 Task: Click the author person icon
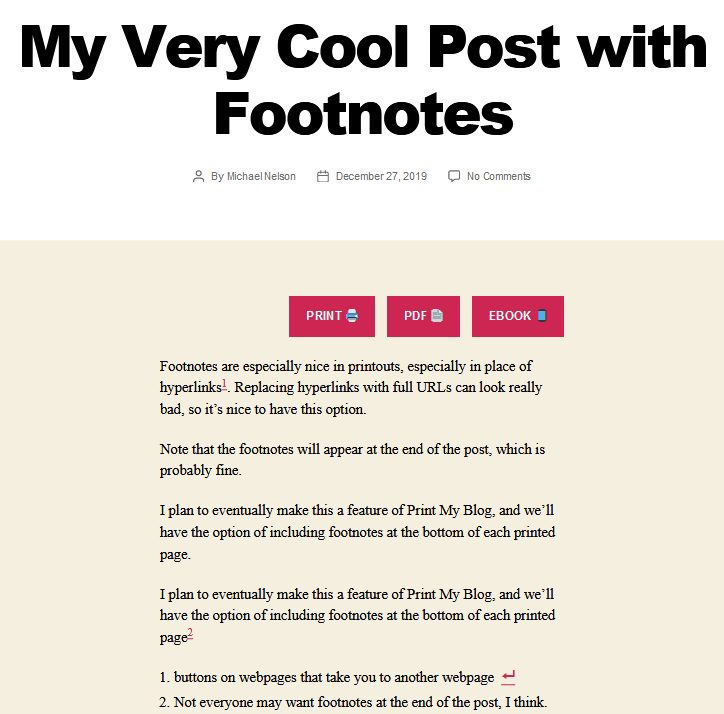click(199, 176)
